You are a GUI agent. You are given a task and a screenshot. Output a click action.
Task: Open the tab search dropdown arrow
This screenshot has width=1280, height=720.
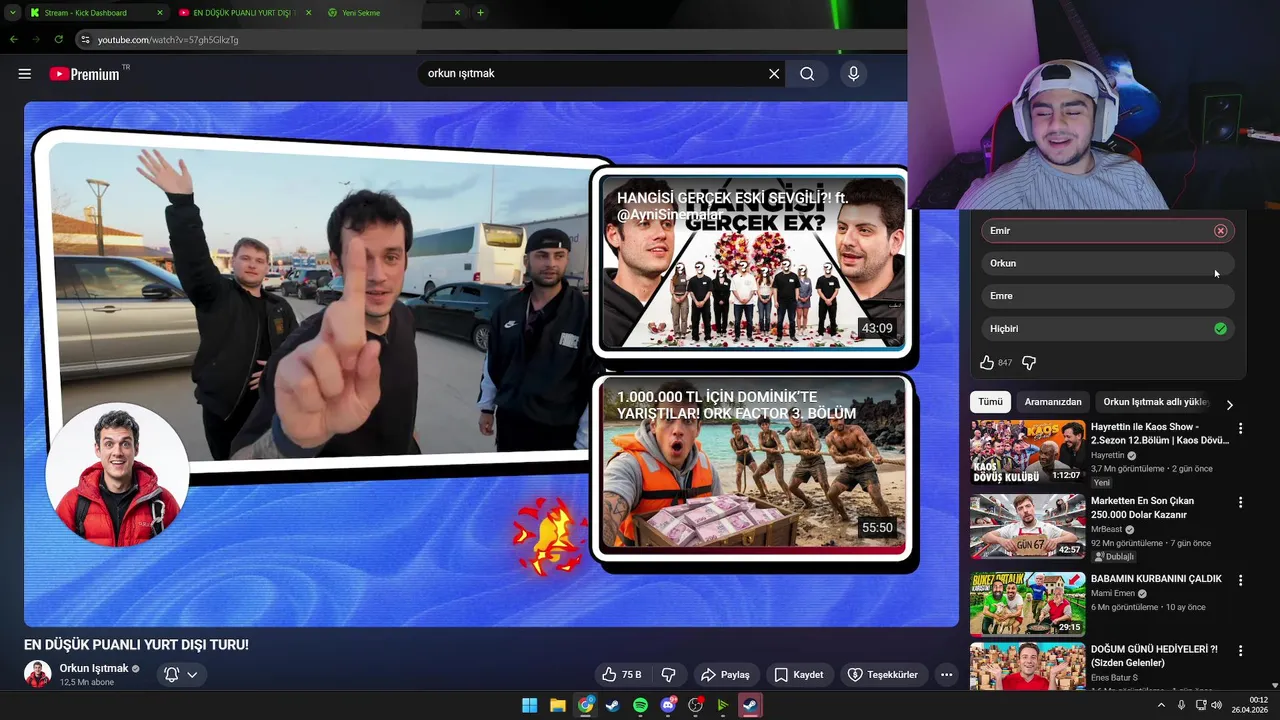click(13, 13)
